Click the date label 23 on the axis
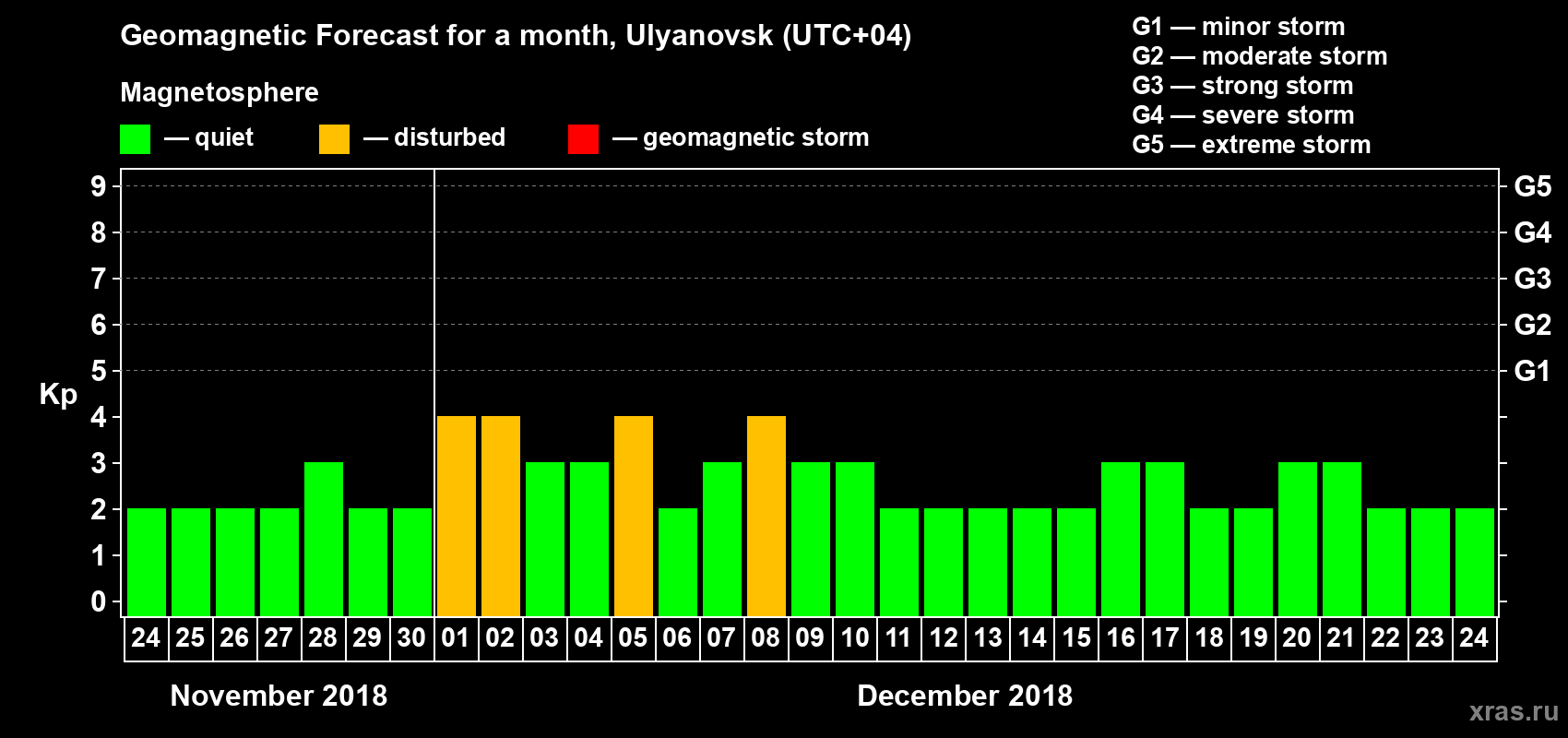The width and height of the screenshot is (1568, 738). pyautogui.click(x=1430, y=637)
